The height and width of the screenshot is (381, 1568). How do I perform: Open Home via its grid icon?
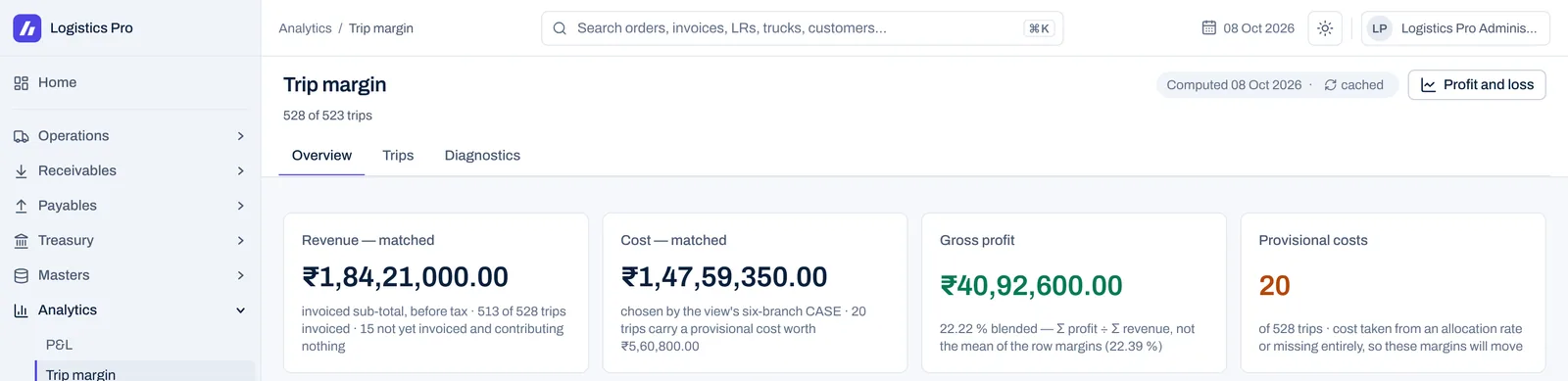(x=21, y=83)
